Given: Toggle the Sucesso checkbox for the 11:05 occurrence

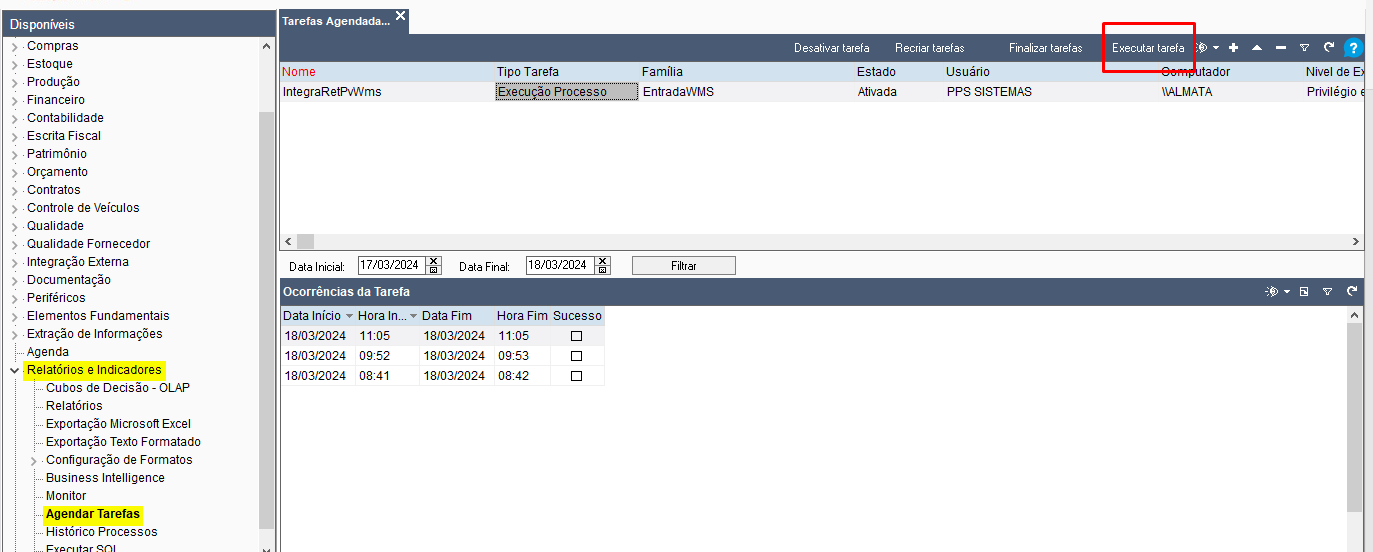Looking at the screenshot, I should (x=576, y=336).
